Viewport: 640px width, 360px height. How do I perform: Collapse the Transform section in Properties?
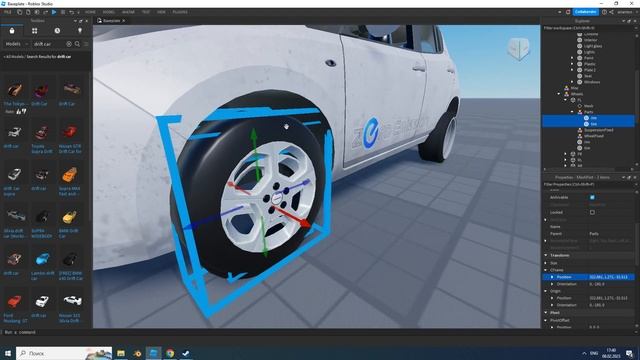(546, 256)
